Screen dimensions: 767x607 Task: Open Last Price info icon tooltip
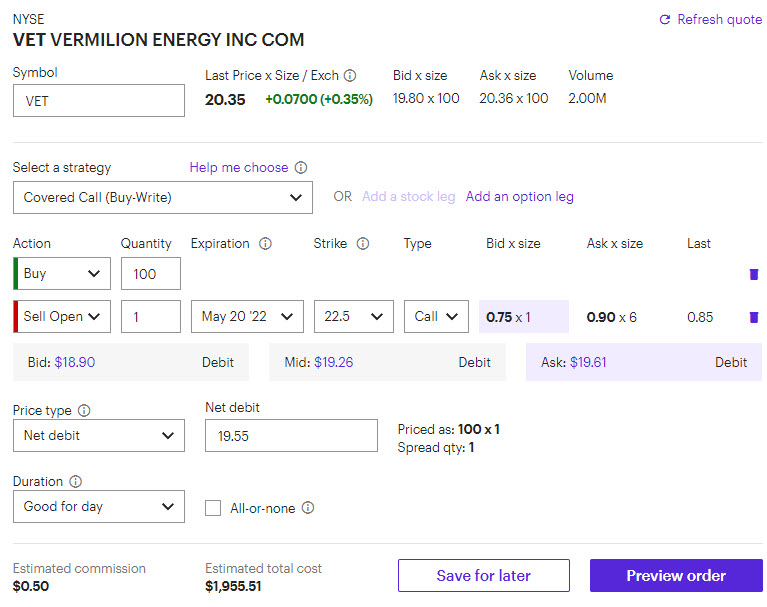point(350,75)
